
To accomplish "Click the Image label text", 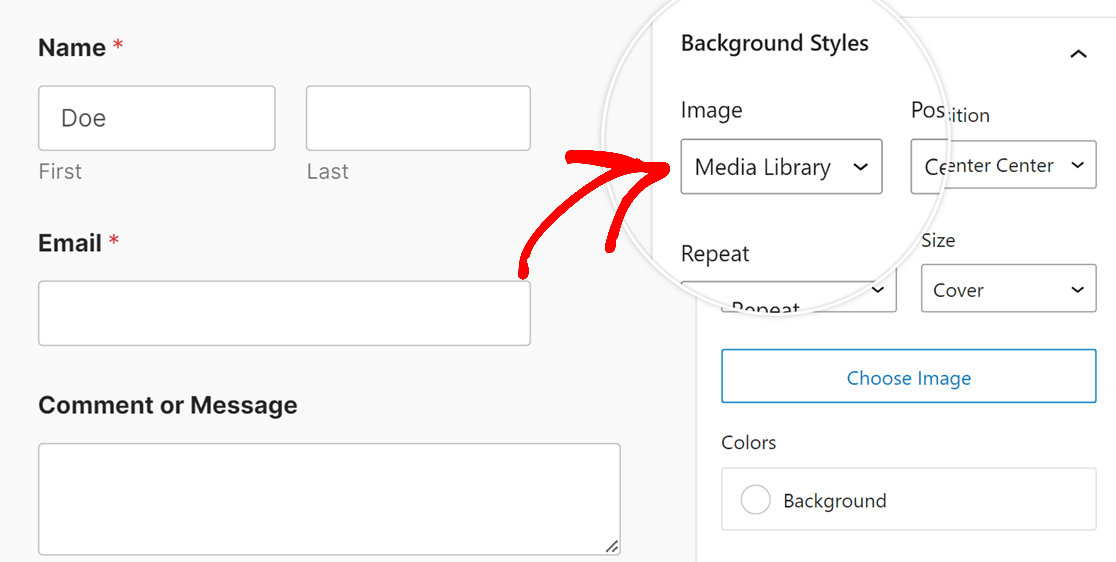I will (711, 110).
